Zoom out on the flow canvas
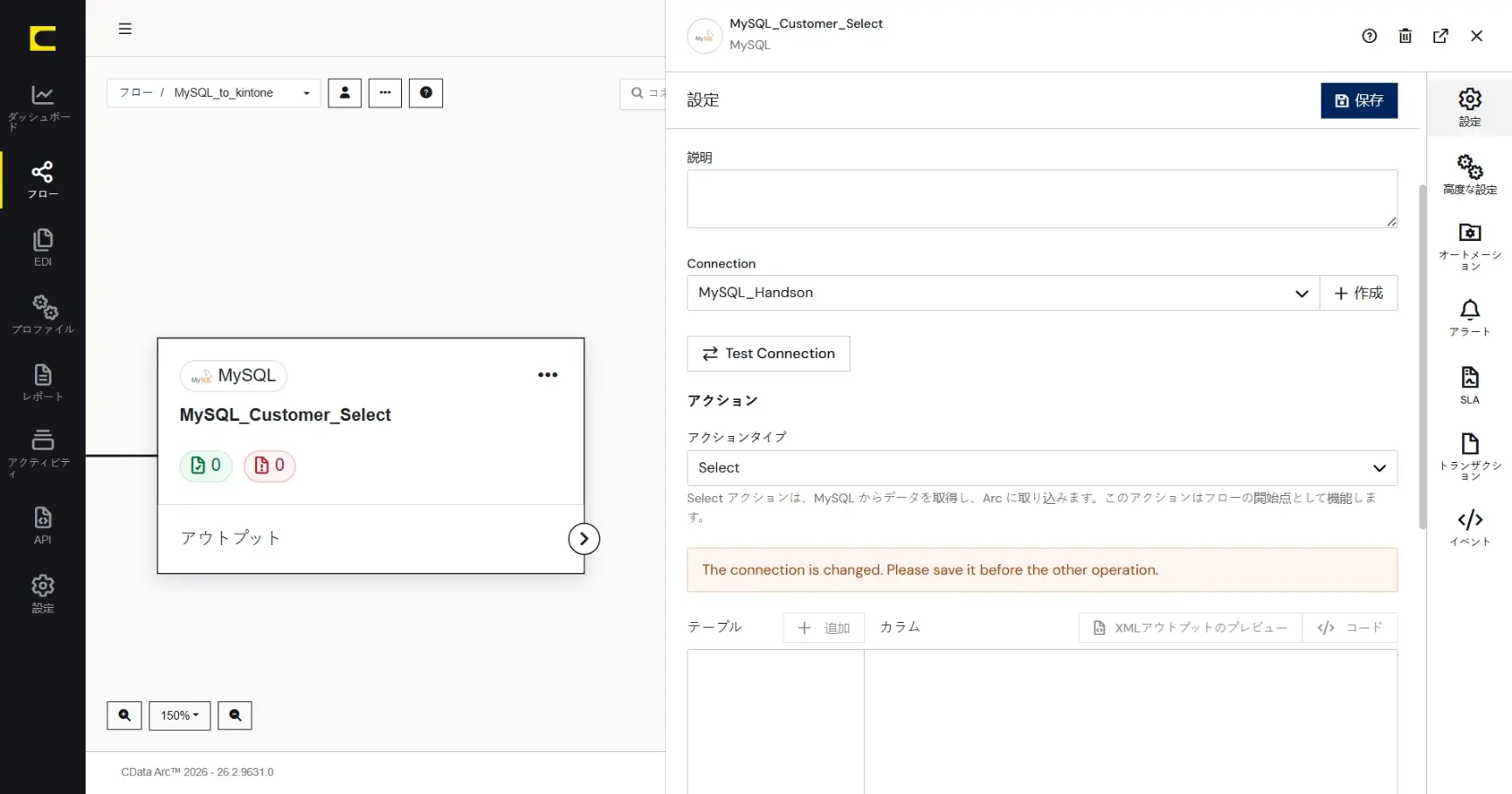 235,715
